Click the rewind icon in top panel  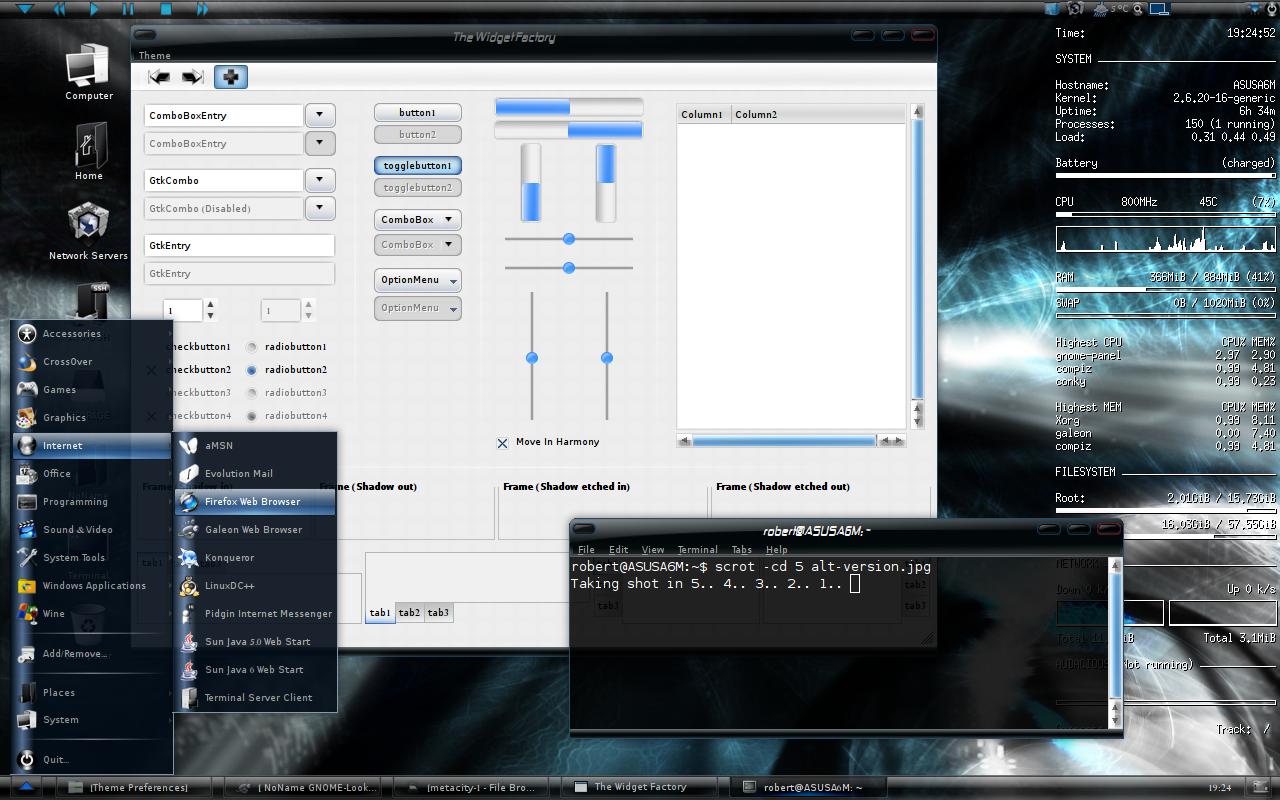point(58,9)
